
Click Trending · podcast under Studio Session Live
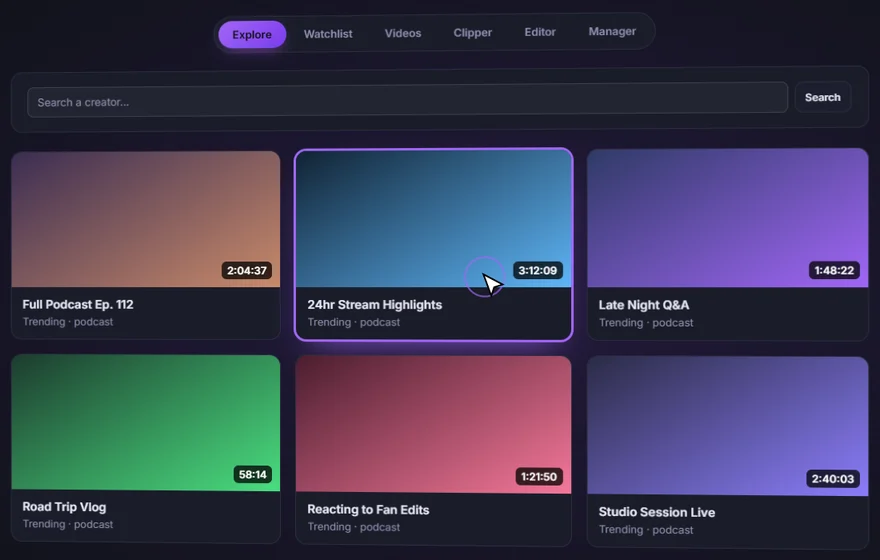646,530
